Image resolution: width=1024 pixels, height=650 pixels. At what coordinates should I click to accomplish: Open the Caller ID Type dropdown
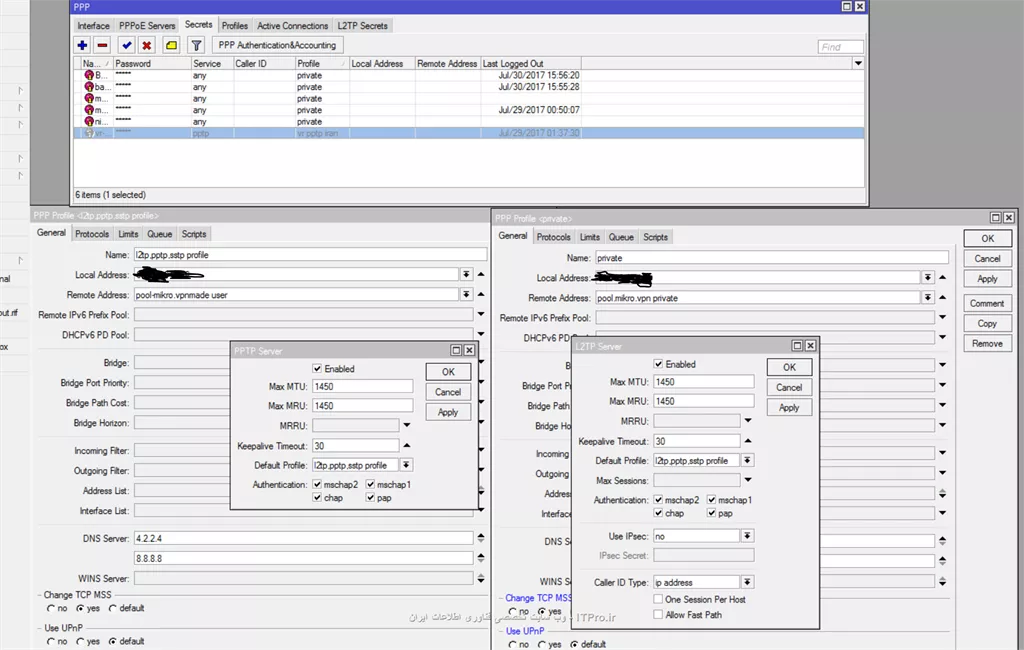pyautogui.click(x=747, y=582)
